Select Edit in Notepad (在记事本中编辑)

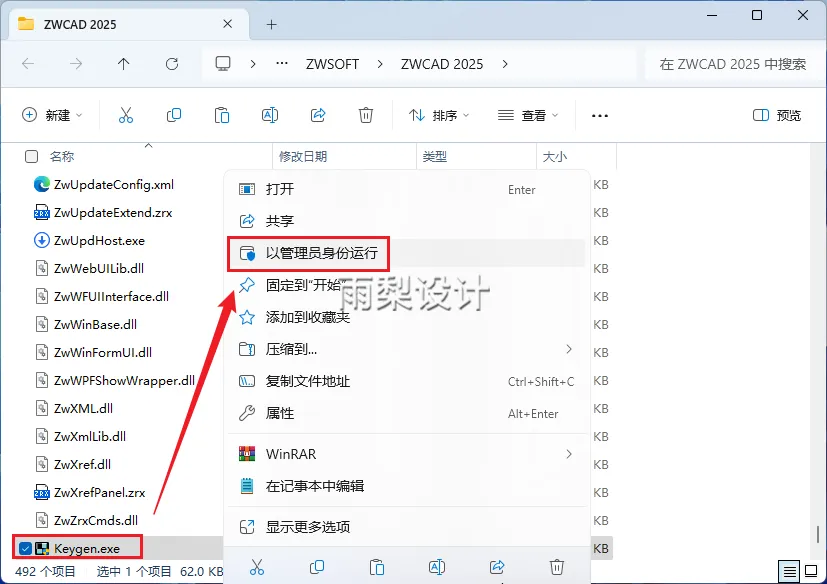[x=407, y=486]
